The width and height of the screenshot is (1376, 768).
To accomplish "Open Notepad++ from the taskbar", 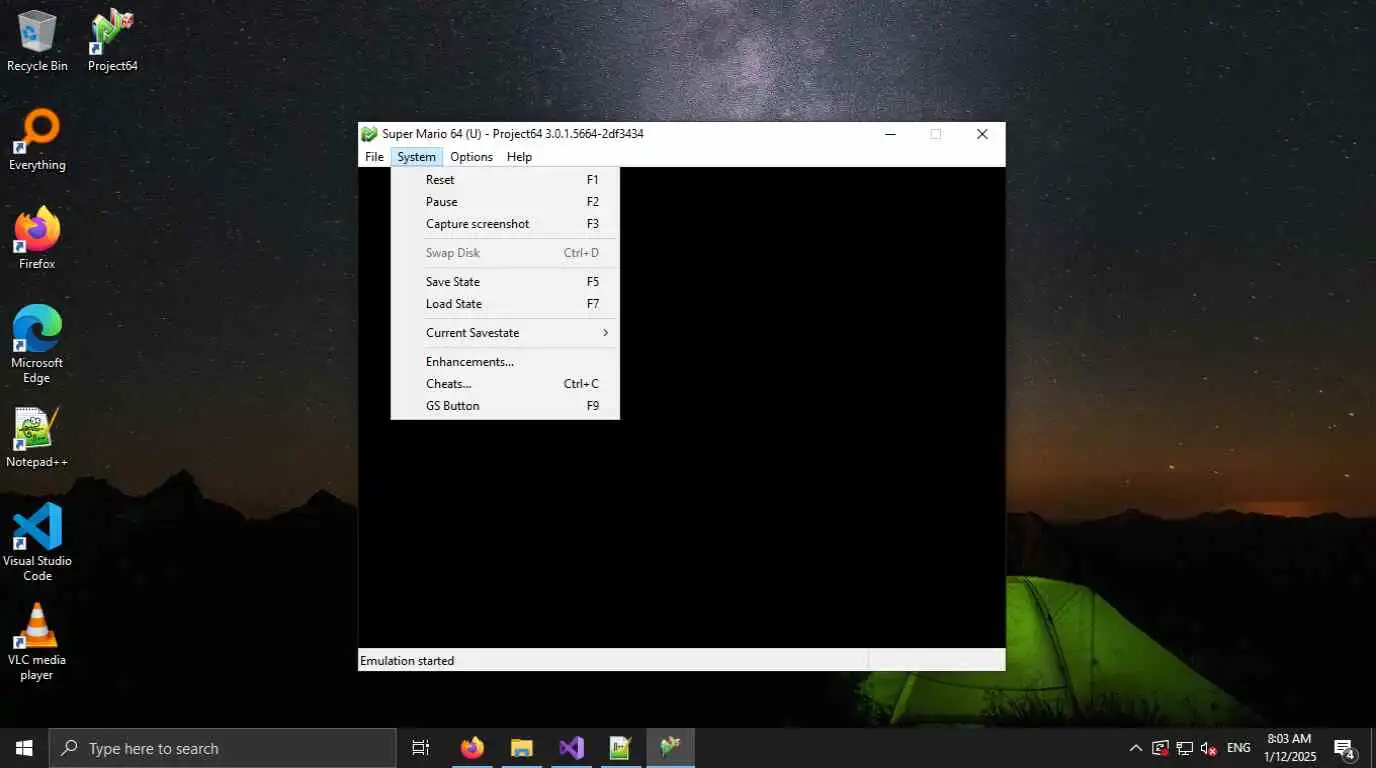I will (x=620, y=748).
